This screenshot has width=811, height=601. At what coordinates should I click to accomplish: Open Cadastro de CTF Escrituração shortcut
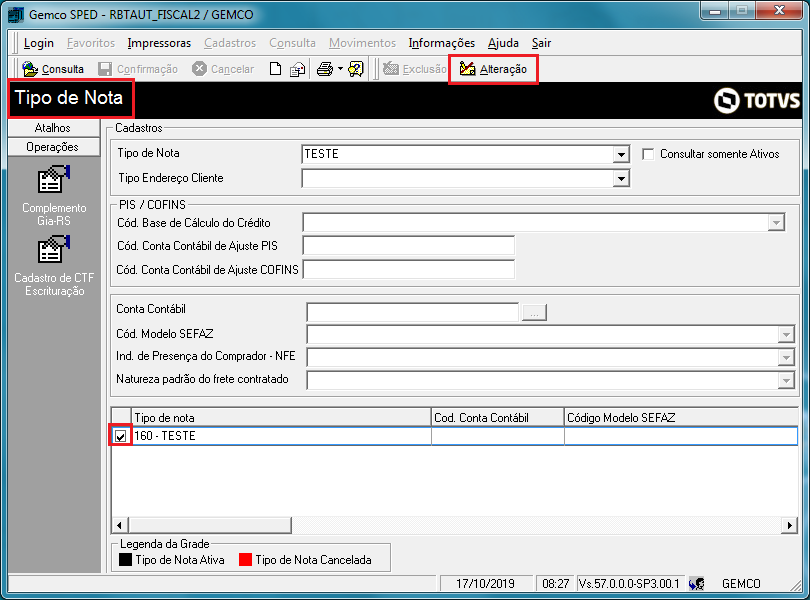pos(54,266)
